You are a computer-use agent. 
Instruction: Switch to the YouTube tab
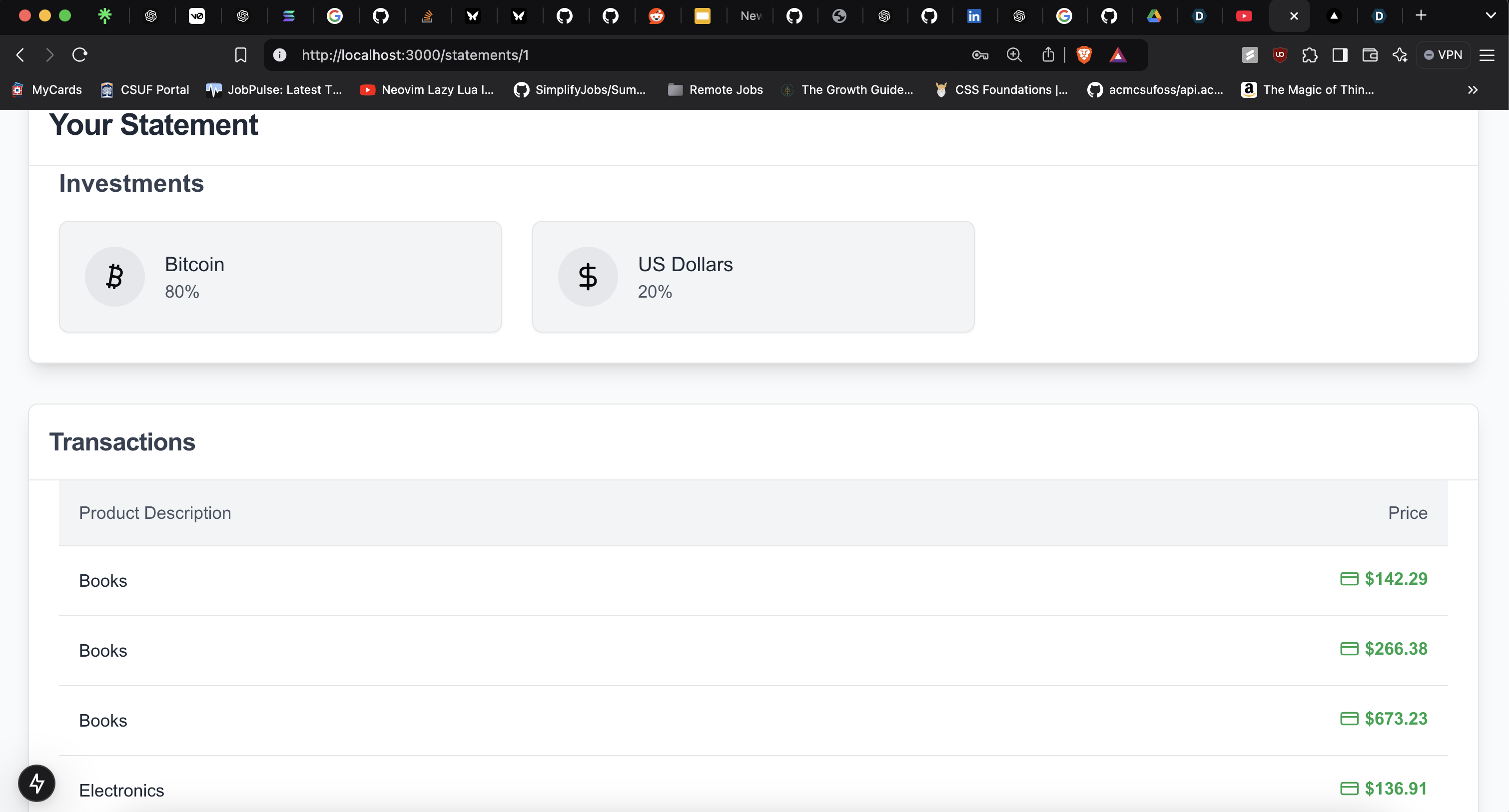click(1244, 16)
